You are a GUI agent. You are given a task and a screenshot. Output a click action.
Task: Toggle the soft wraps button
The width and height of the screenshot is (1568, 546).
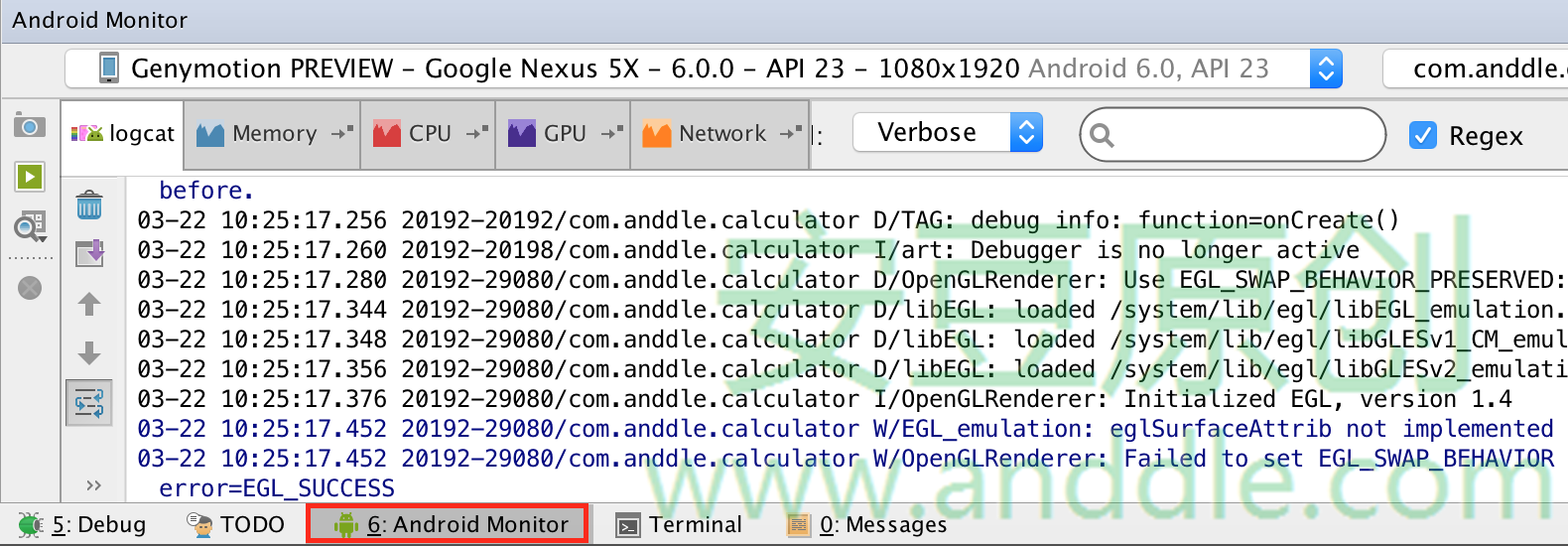coord(89,403)
